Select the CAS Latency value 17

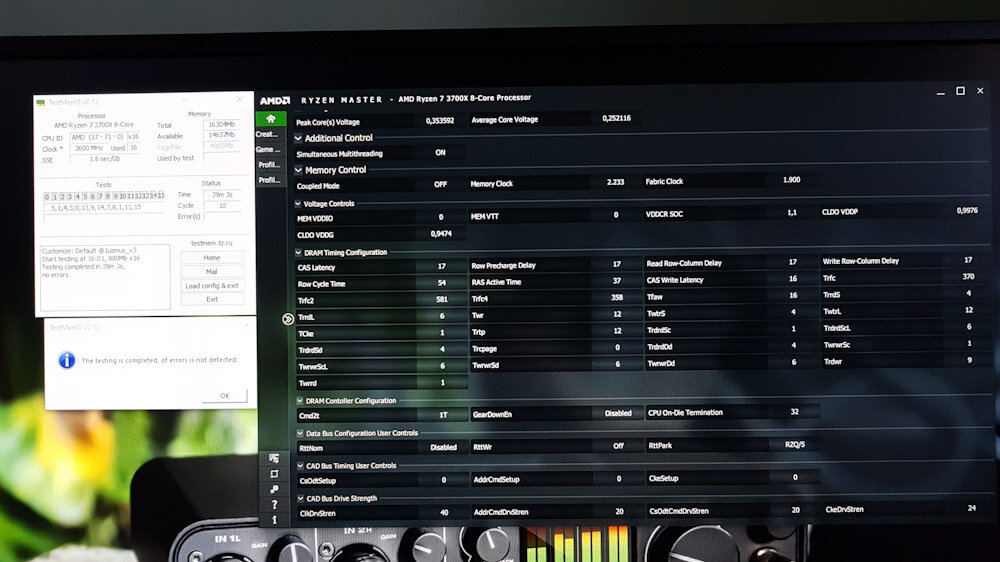[441, 267]
